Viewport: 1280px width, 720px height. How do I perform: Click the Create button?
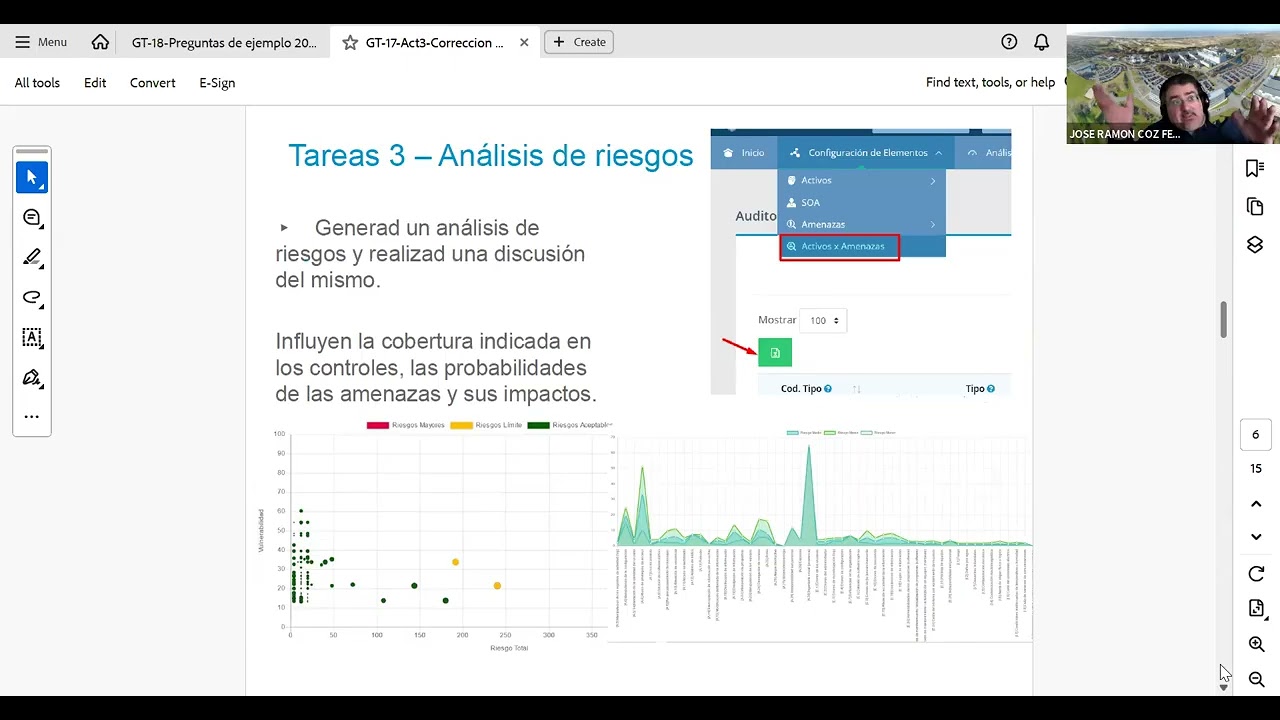[x=579, y=42]
